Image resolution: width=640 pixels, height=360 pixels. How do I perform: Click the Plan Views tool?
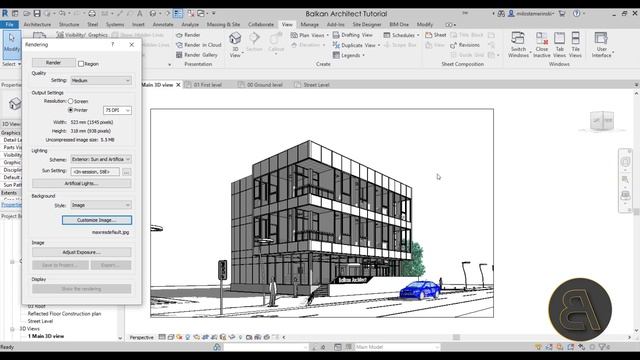307,35
